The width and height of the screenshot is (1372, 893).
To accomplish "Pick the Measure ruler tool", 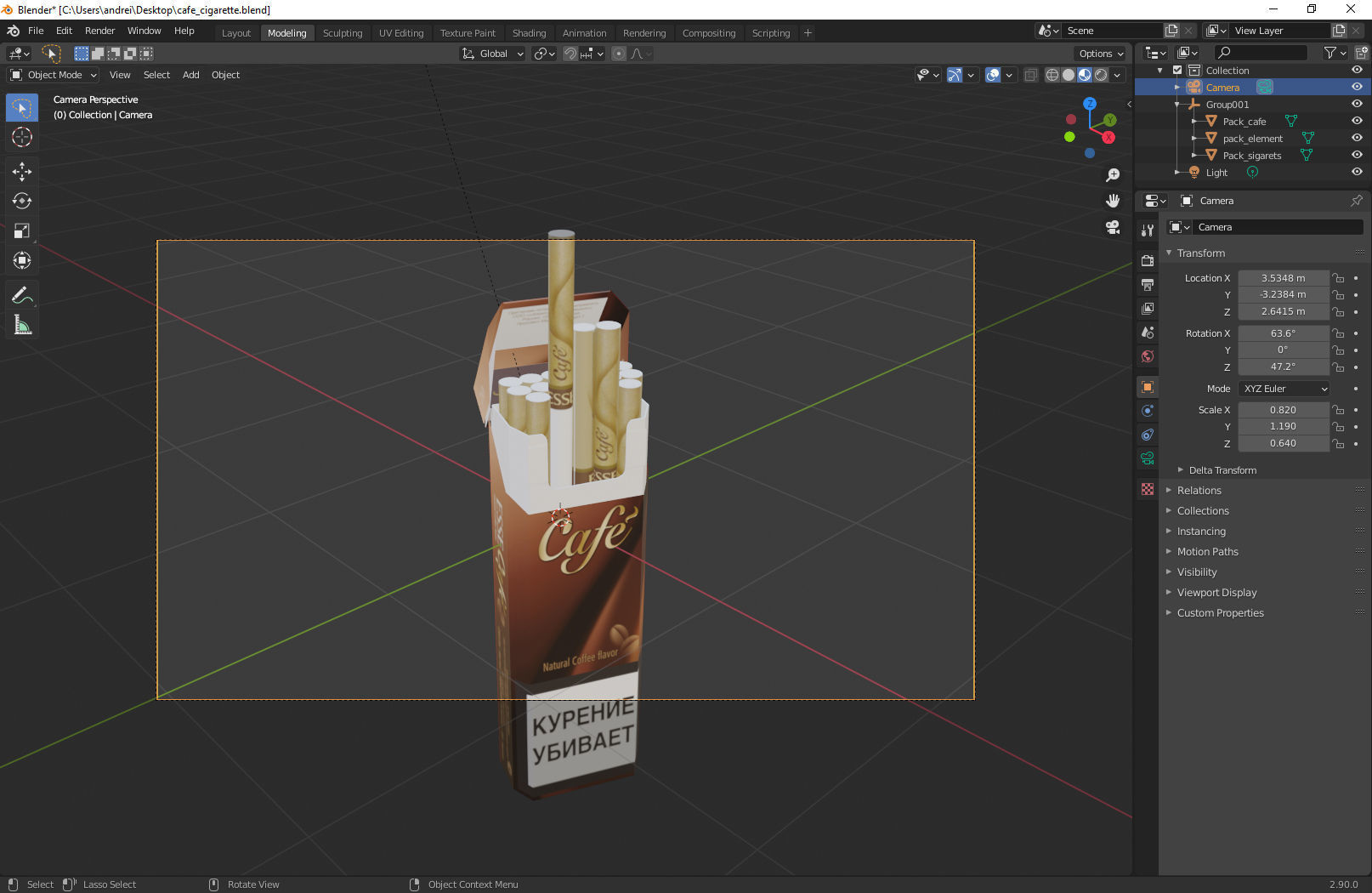I will pyautogui.click(x=22, y=325).
